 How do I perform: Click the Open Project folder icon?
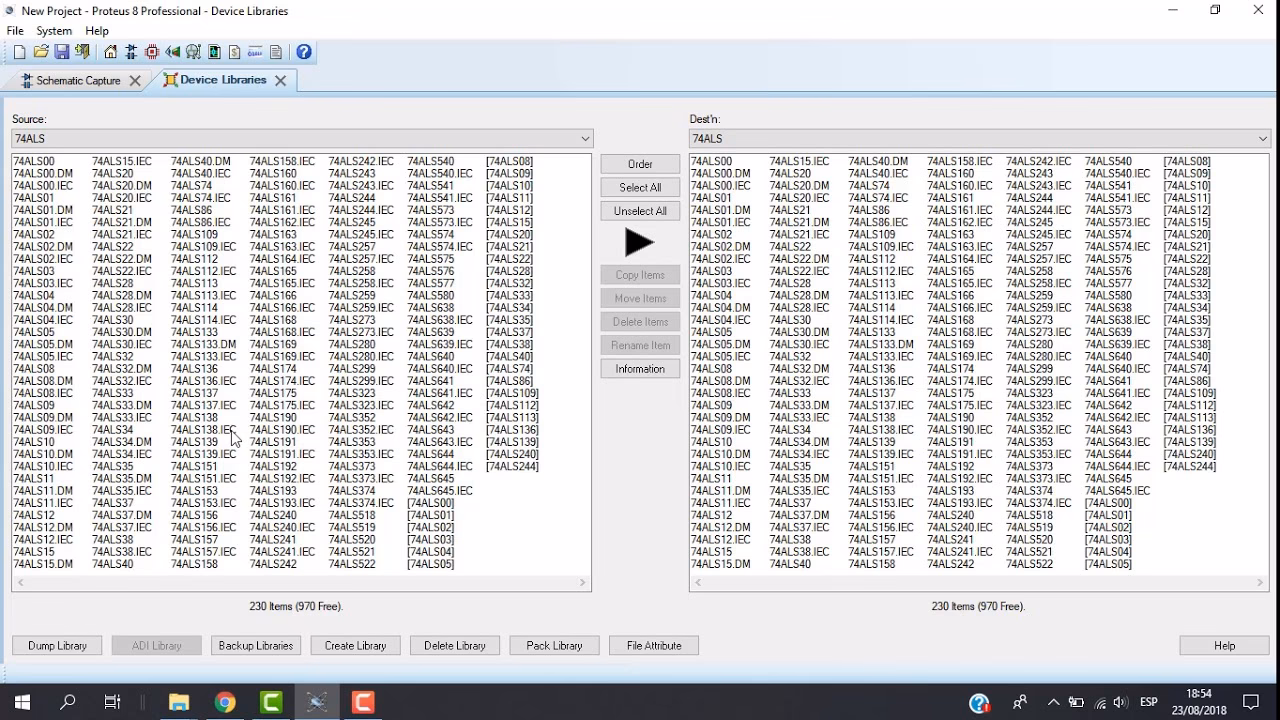pos(41,52)
